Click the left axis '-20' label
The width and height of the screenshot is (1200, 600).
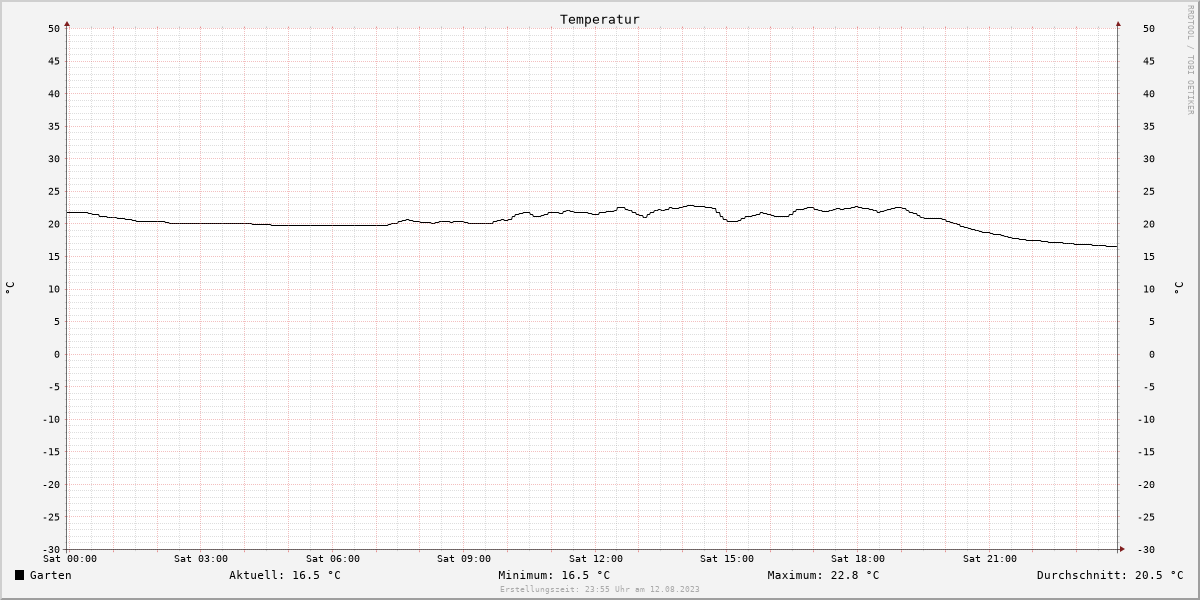[x=51, y=485]
